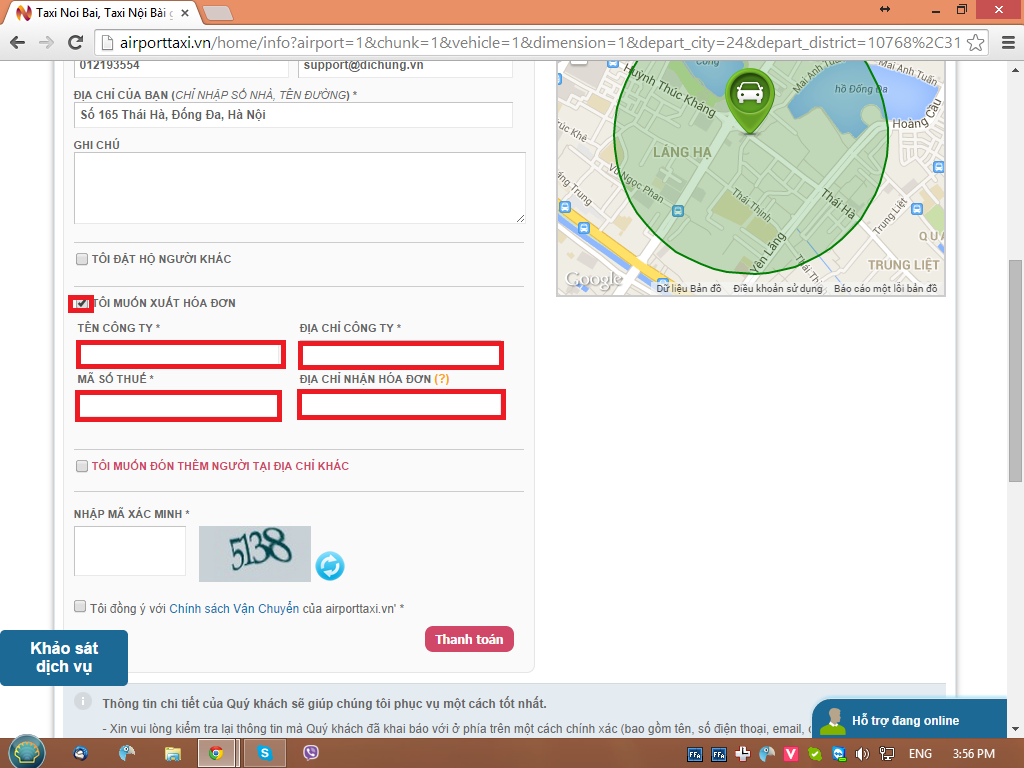This screenshot has width=1024, height=768.
Task: Click the Tên công ty input field
Action: coord(181,354)
